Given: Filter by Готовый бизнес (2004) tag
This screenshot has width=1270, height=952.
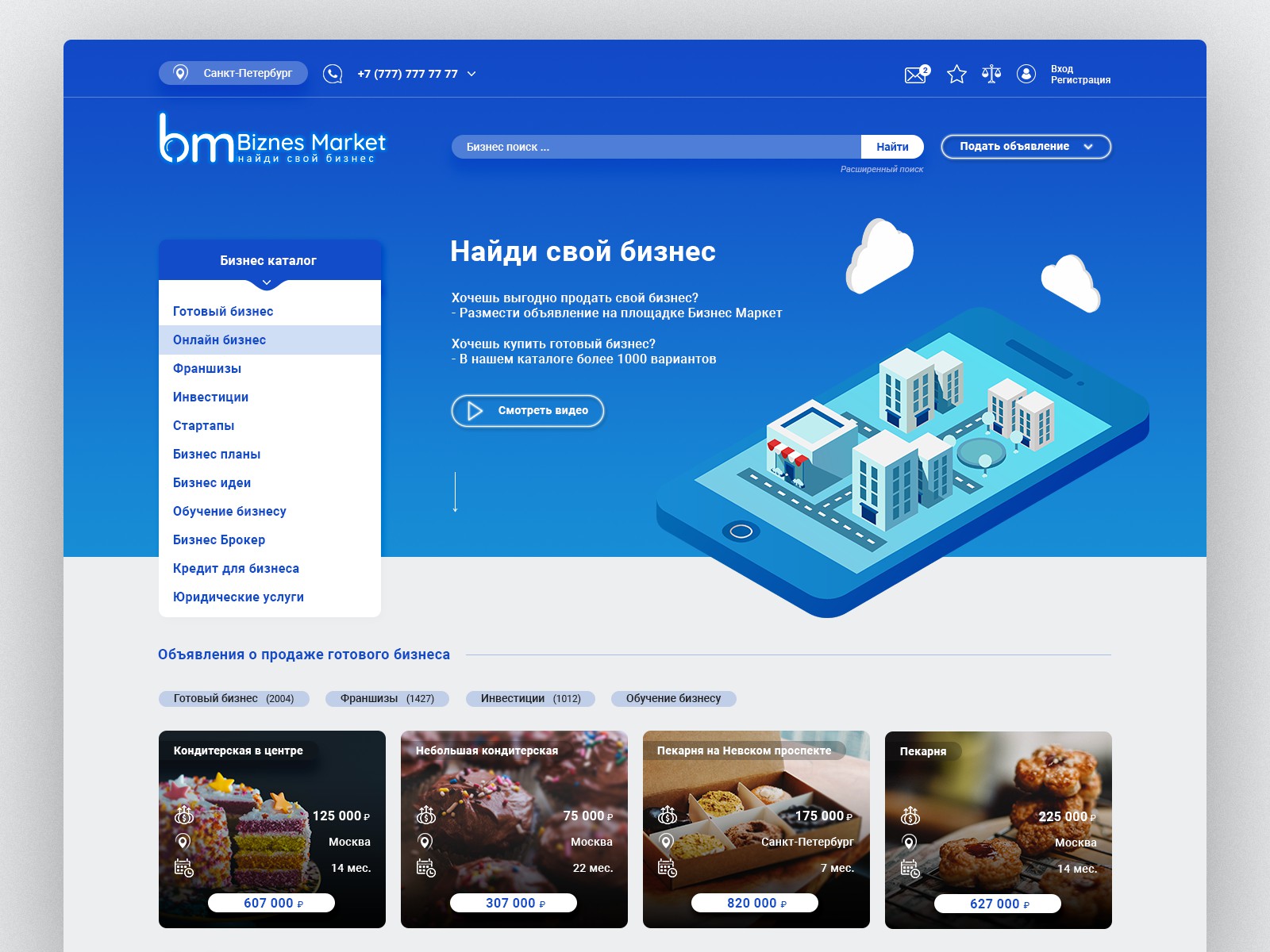Looking at the screenshot, I should coord(234,699).
